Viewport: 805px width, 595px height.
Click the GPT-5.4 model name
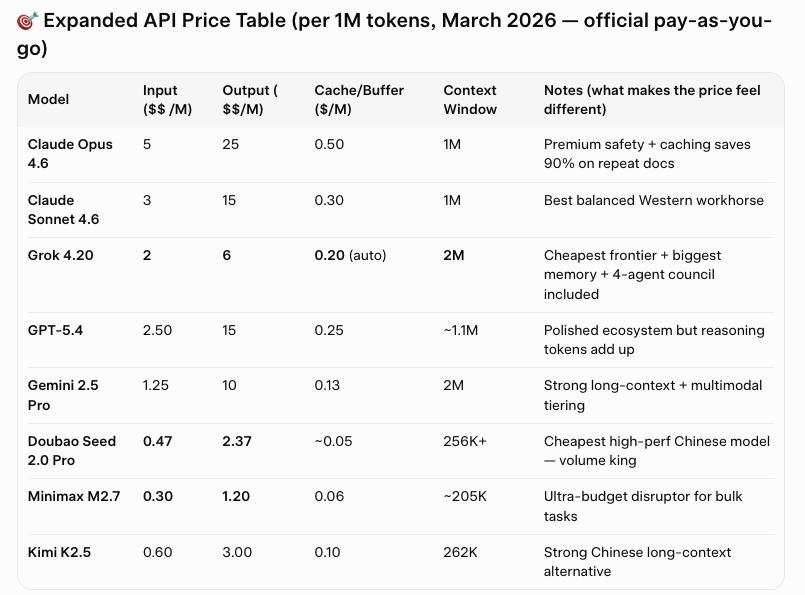click(55, 331)
